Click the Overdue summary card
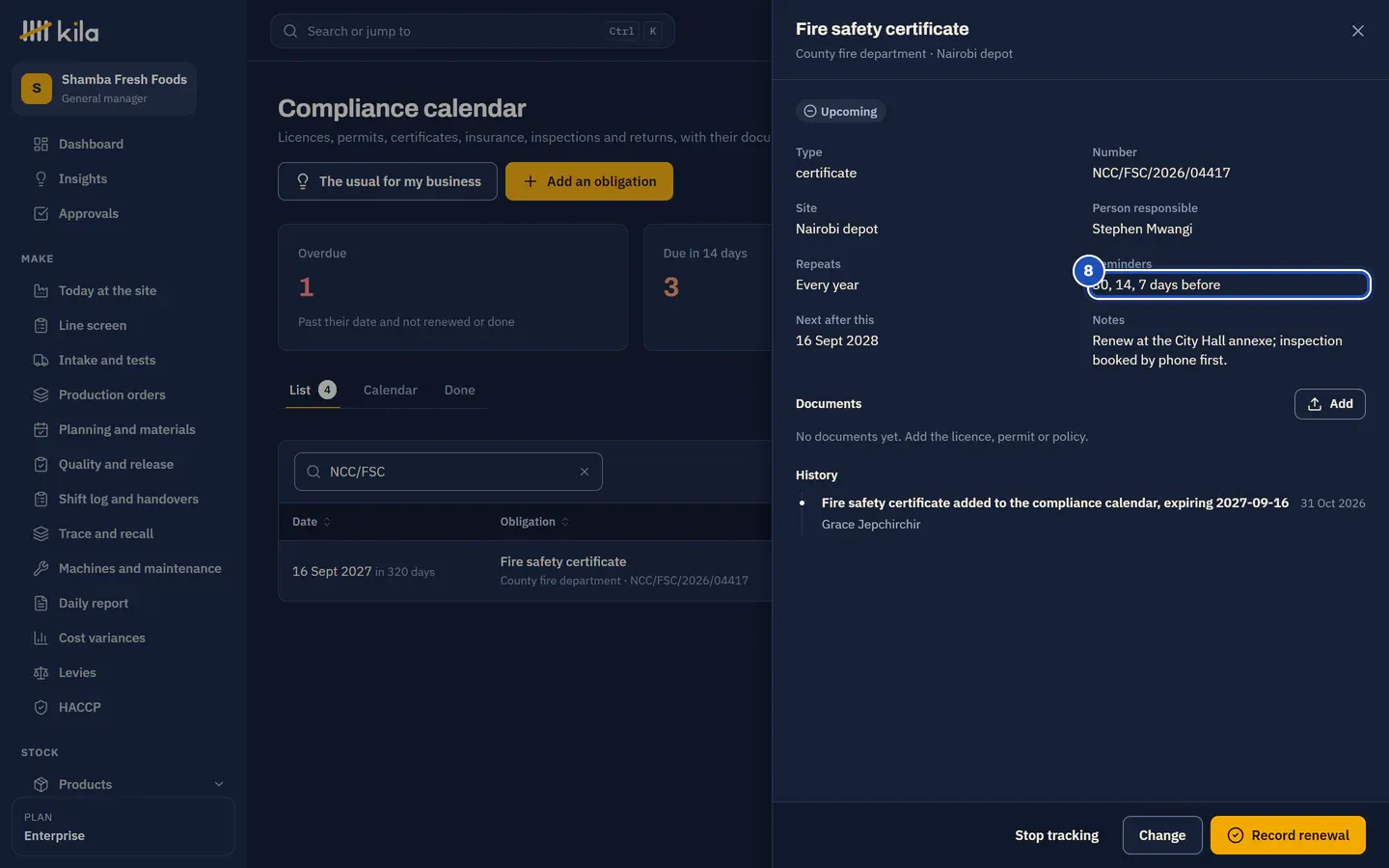Screen dimensions: 1389x868 (x=453, y=287)
